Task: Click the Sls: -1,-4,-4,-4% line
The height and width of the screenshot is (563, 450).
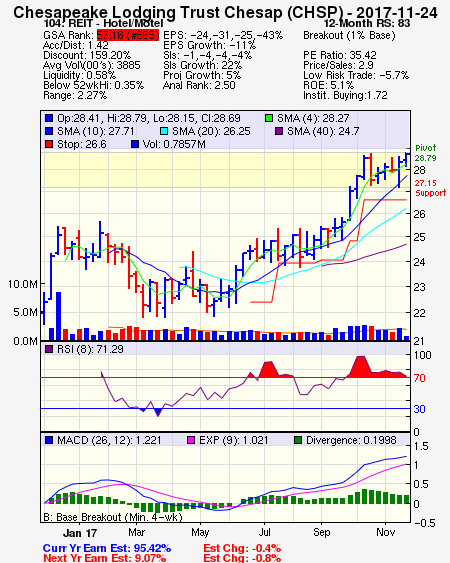Action: point(208,55)
